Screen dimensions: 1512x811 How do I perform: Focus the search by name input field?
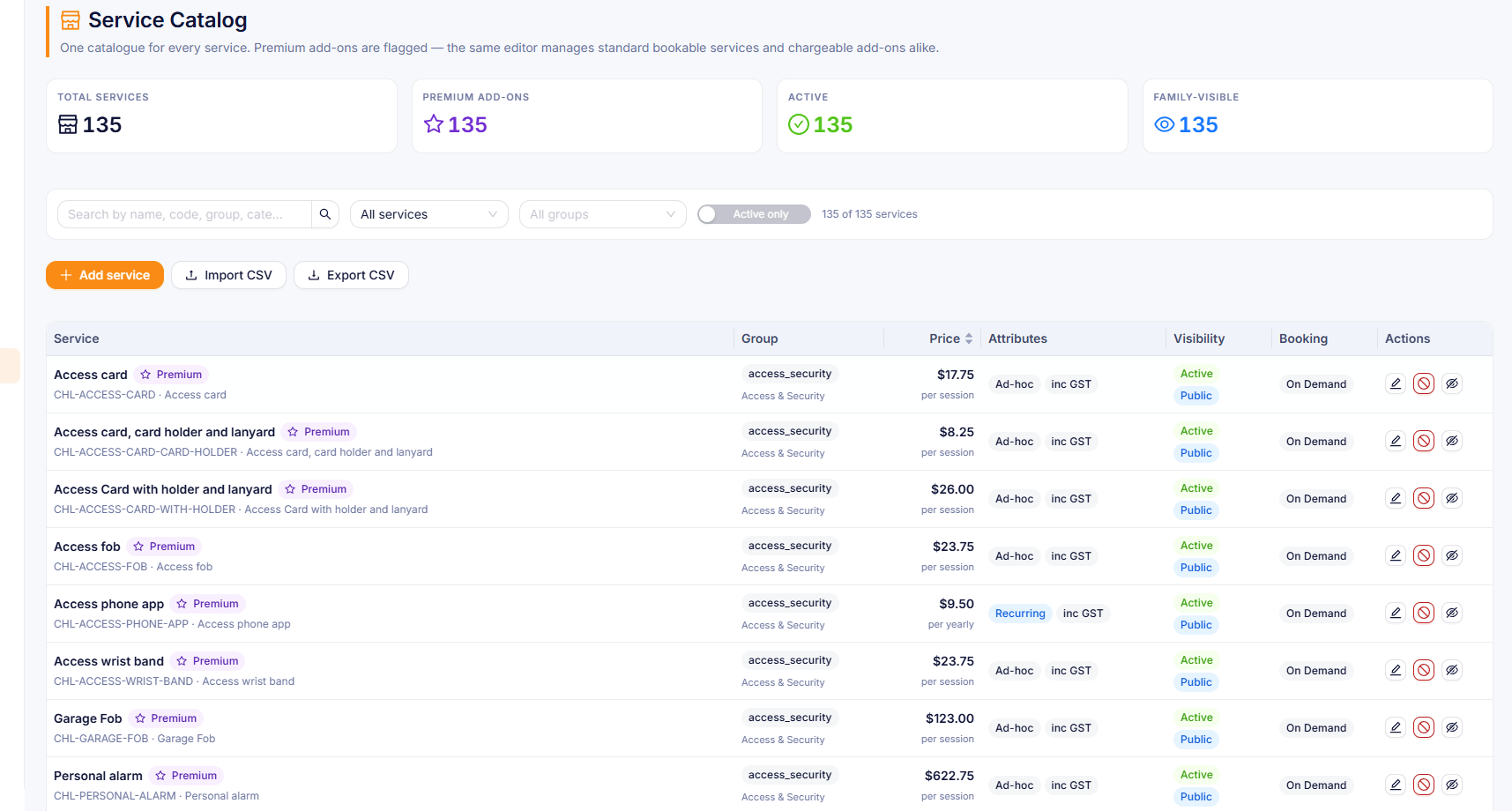click(184, 214)
